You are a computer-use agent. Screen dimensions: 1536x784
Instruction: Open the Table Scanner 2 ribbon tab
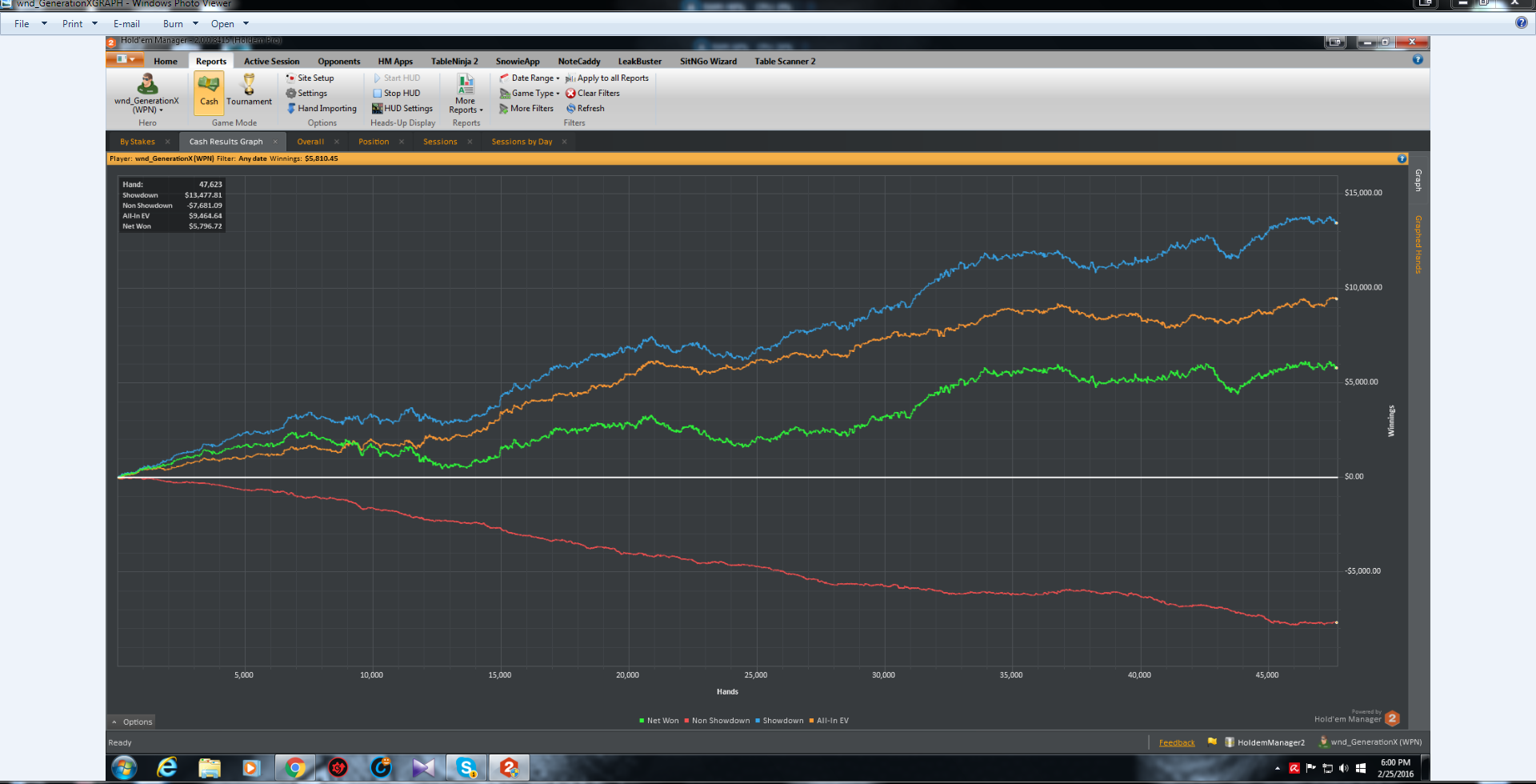click(785, 61)
